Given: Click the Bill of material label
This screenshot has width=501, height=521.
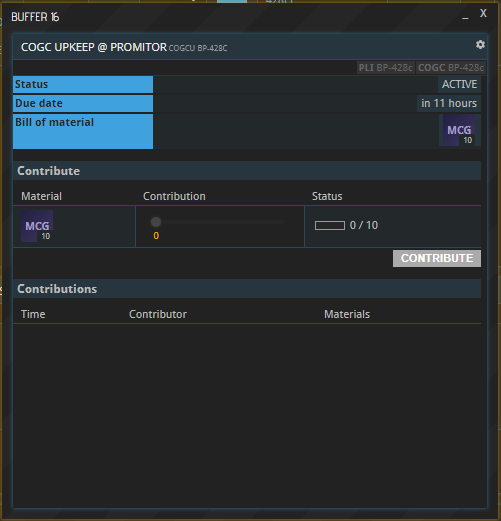Looking at the screenshot, I should pos(83,131).
